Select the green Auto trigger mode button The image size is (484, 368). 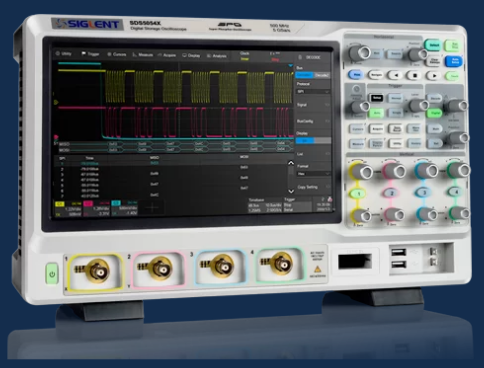tap(376, 113)
